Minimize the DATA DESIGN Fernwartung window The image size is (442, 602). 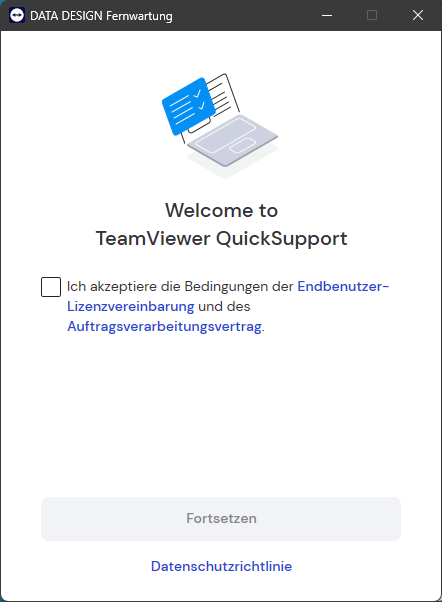pyautogui.click(x=327, y=15)
